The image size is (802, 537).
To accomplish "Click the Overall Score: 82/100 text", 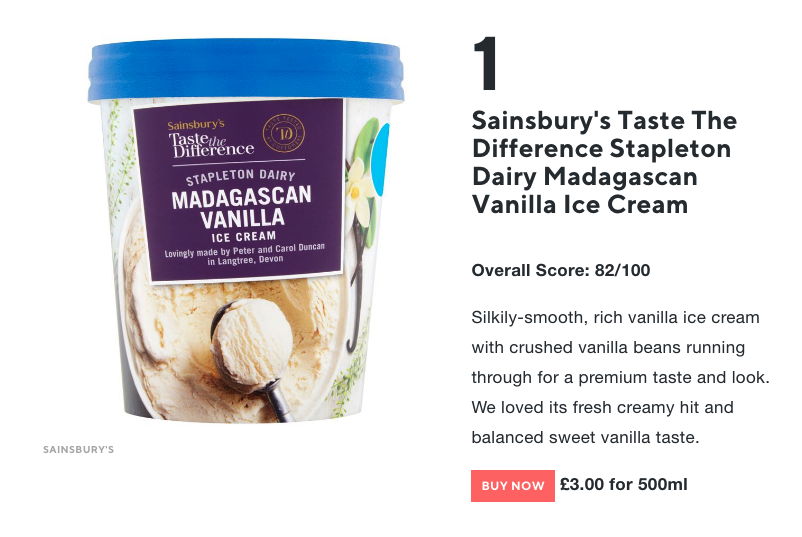I will click(561, 270).
